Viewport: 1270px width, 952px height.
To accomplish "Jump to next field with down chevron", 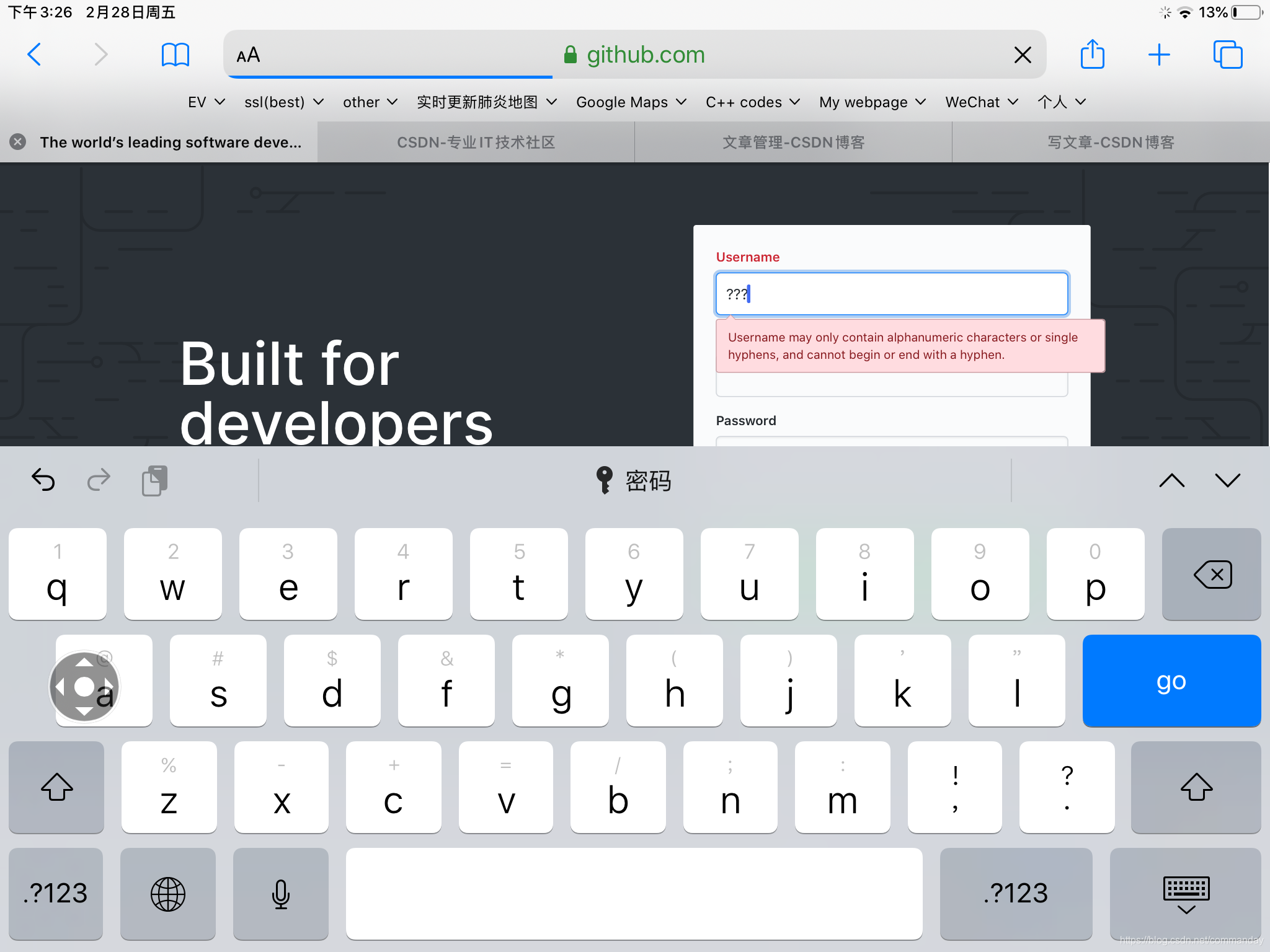I will pyautogui.click(x=1228, y=480).
